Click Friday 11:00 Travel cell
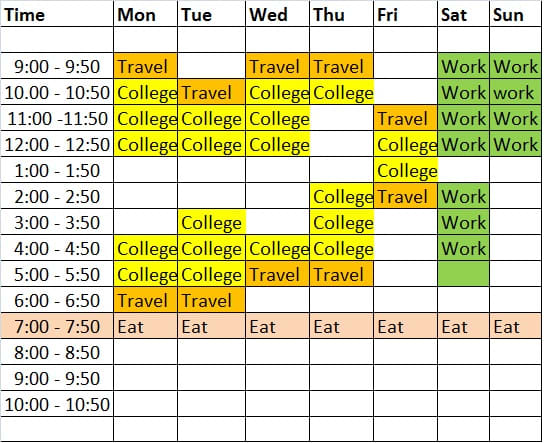 pyautogui.click(x=405, y=118)
